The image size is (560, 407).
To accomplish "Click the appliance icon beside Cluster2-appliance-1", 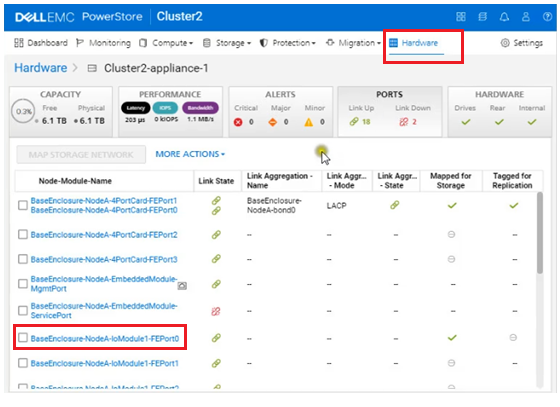I will point(92,68).
